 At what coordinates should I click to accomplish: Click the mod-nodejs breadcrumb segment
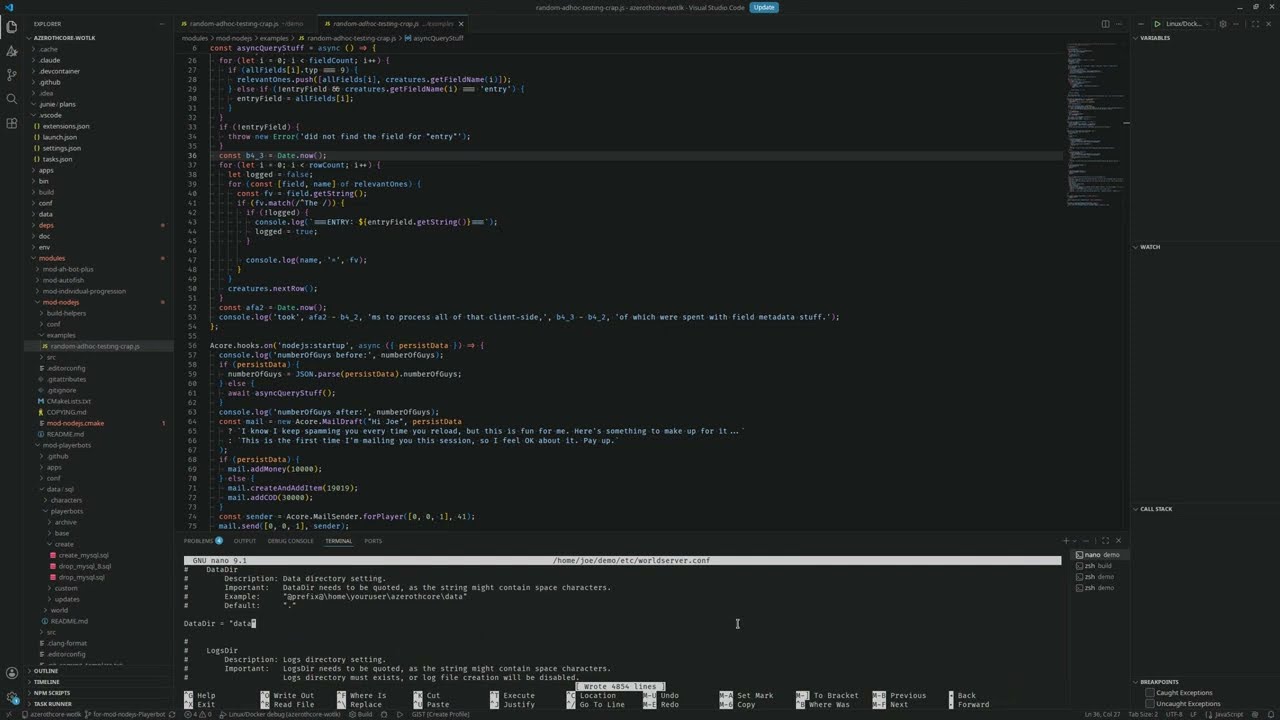tap(234, 38)
